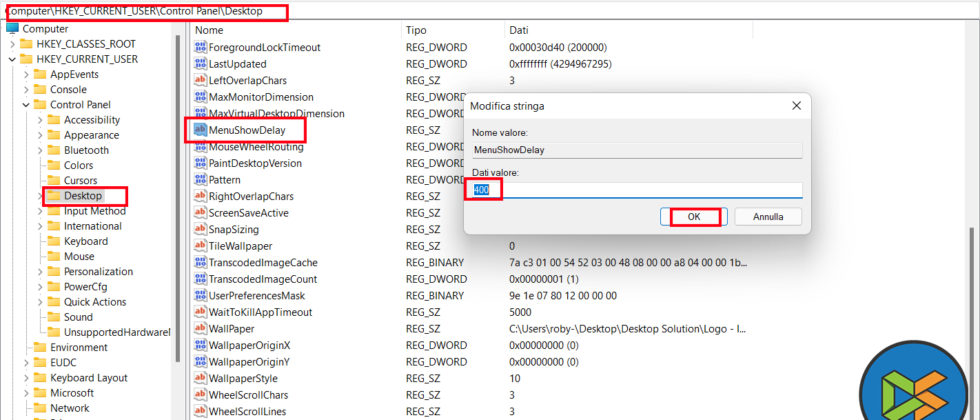Collapse the Control Panel key

point(26,105)
